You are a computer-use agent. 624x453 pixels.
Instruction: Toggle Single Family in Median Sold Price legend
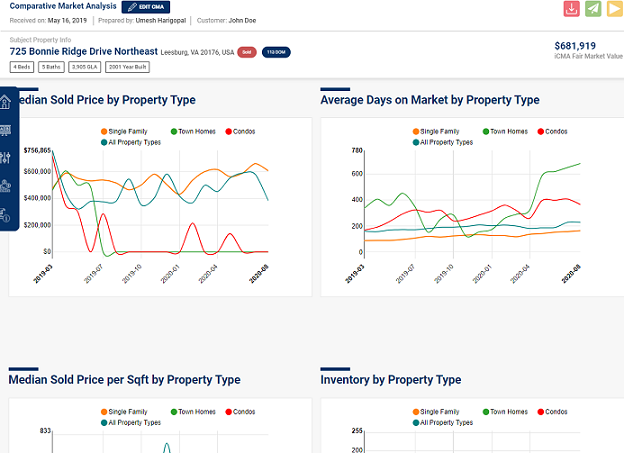coord(124,131)
